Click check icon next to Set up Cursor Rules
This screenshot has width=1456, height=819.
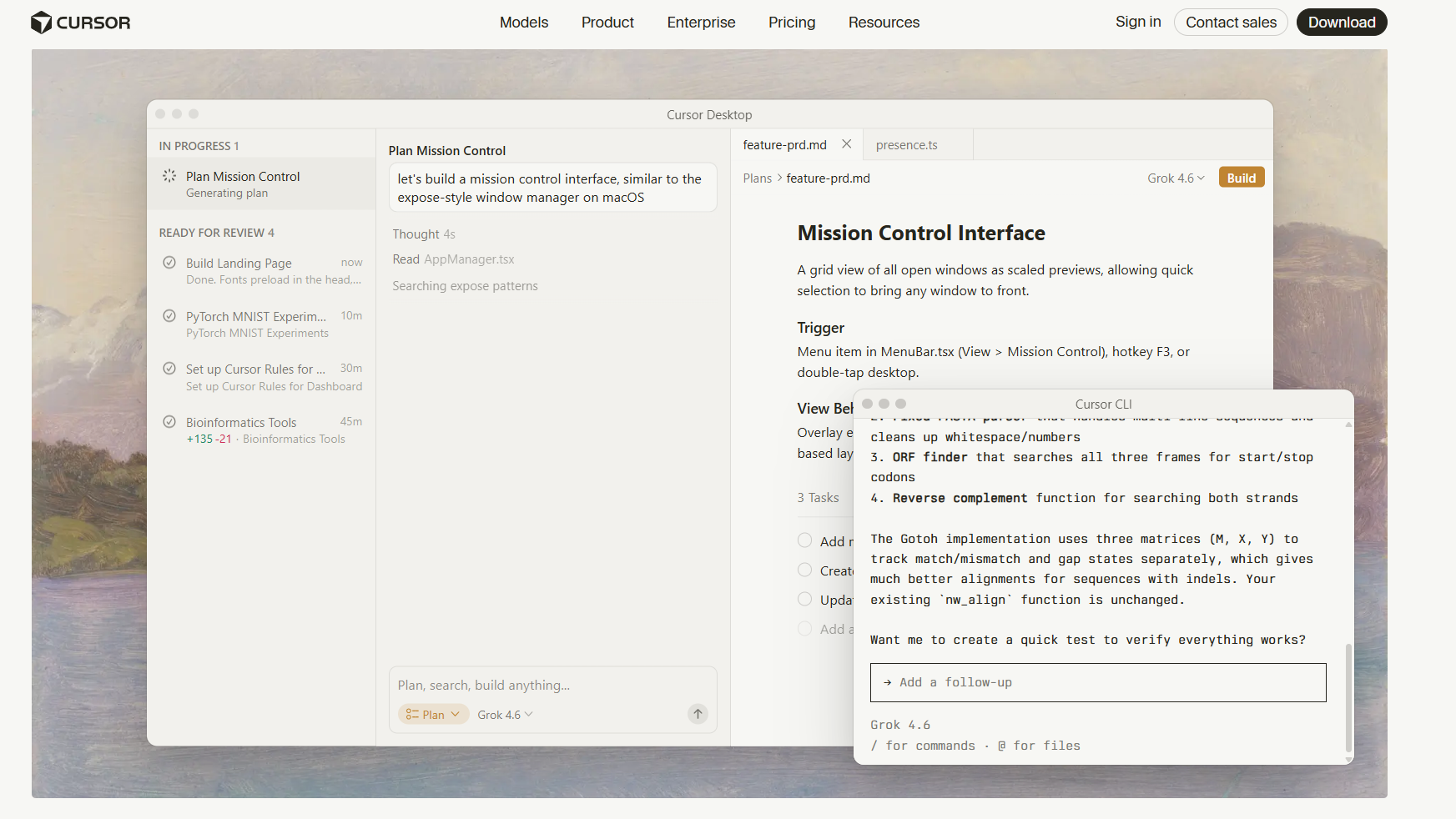(169, 369)
